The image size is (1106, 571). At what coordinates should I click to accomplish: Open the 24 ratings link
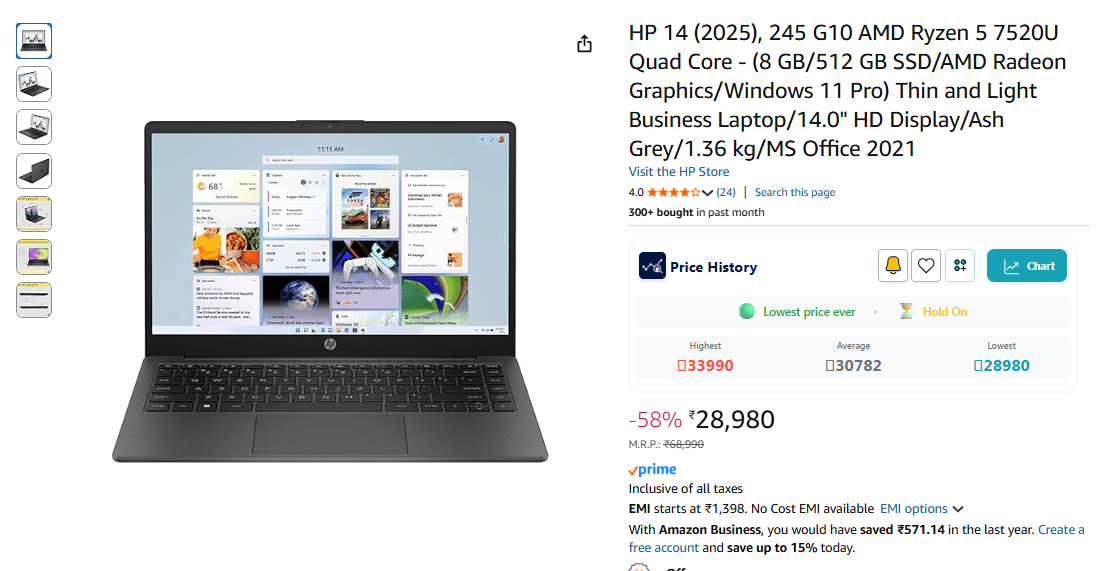(x=726, y=192)
